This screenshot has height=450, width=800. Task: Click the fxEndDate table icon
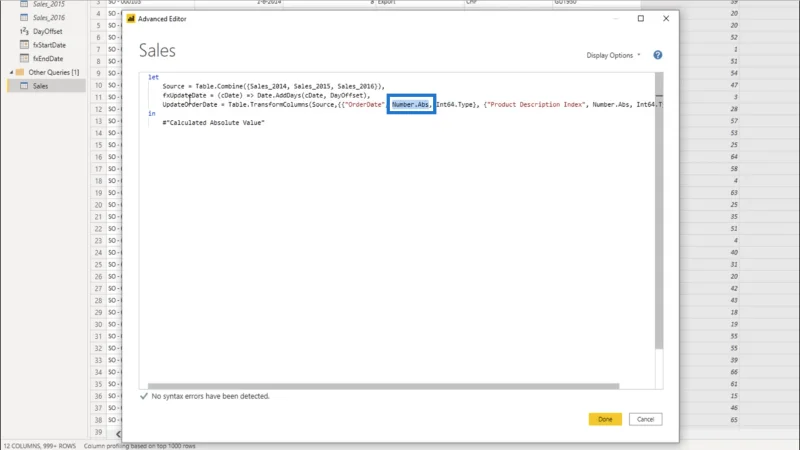tap(24, 59)
